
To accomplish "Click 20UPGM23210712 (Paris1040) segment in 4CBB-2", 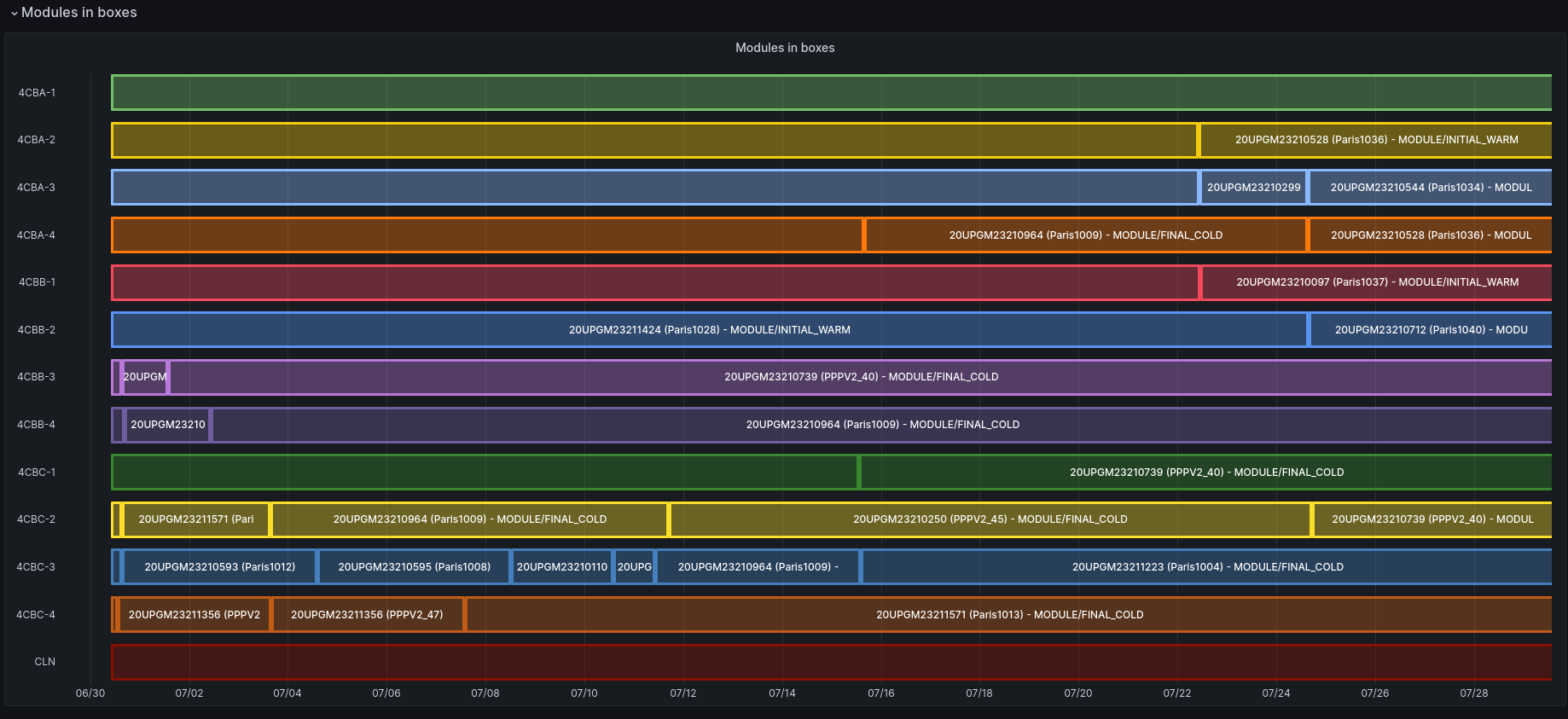I will (x=1430, y=330).
